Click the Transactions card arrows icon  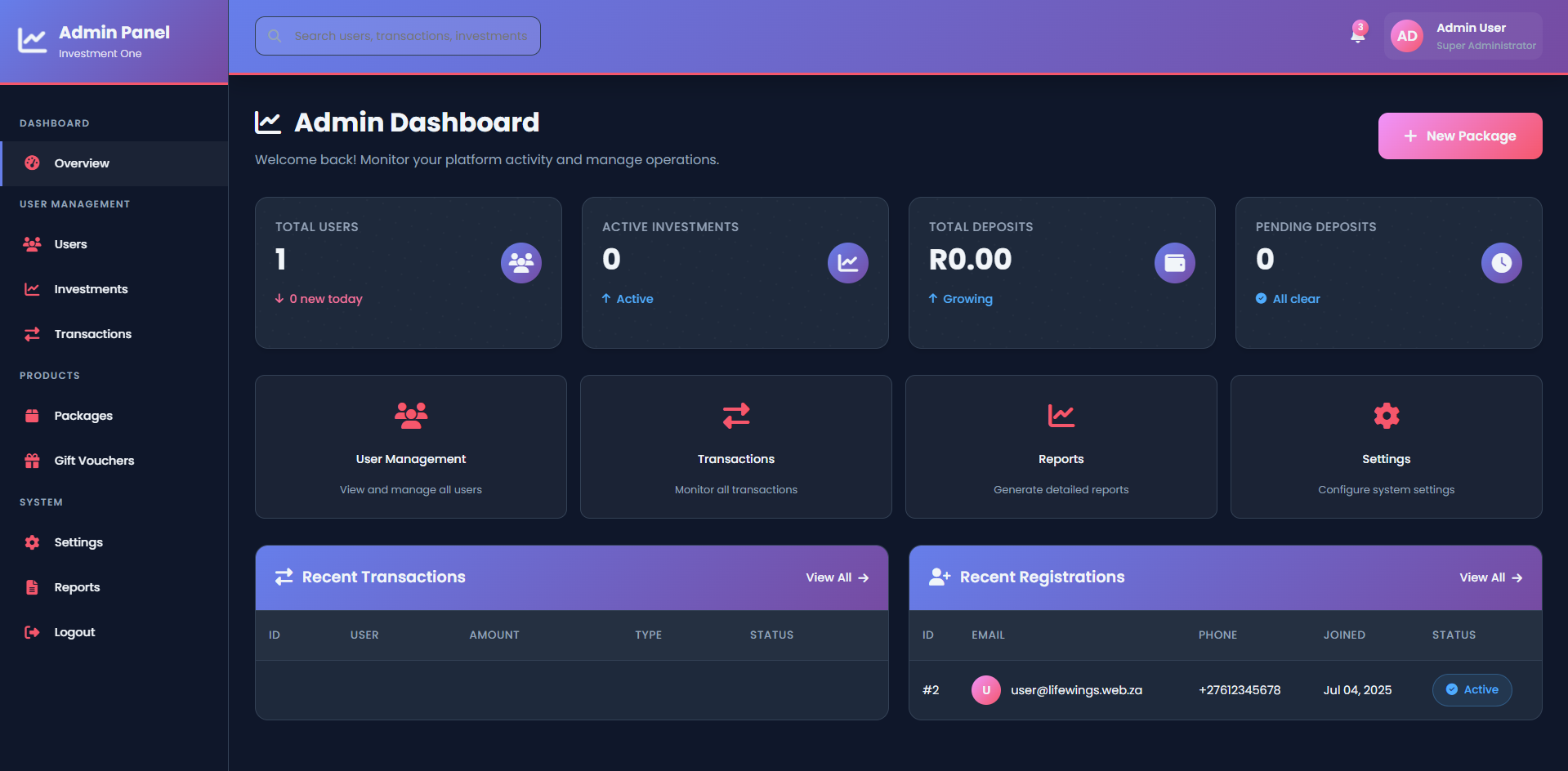736,416
